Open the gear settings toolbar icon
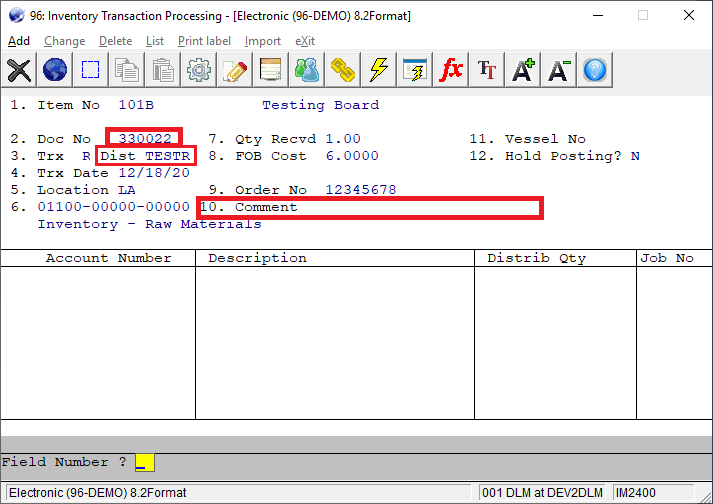The width and height of the screenshot is (713, 504). pyautogui.click(x=199, y=70)
